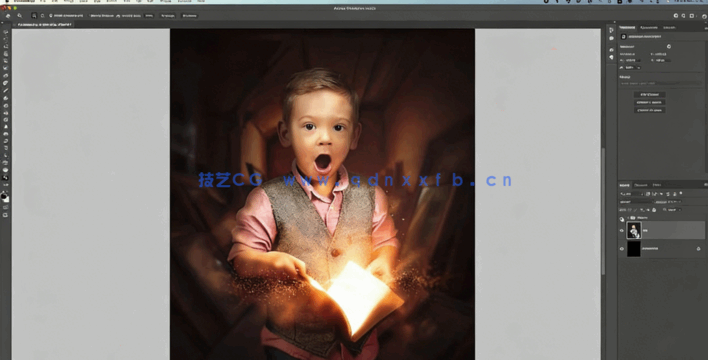708x360 pixels.
Task: Toggle visibility of the layer group
Action: pos(622,219)
